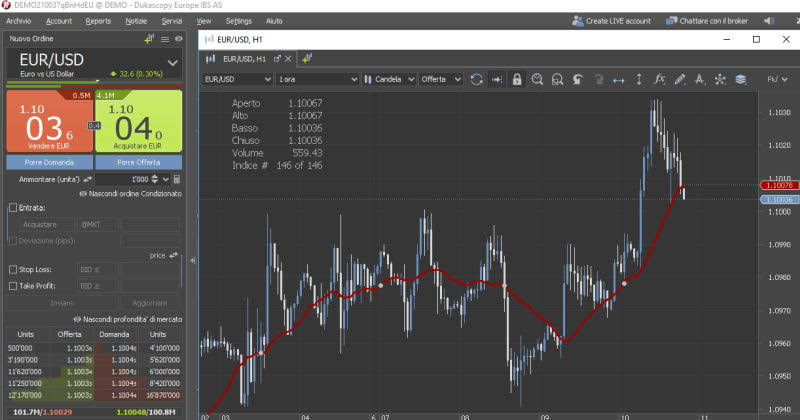The height and width of the screenshot is (420, 800).
Task: Click the chart auto-shift arrow icon
Action: coord(496,79)
